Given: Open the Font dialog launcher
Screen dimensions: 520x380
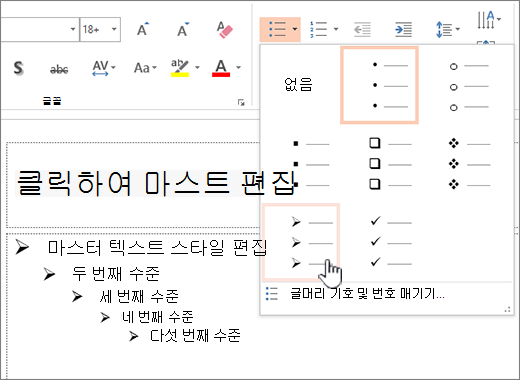Looking at the screenshot, I should [x=241, y=102].
